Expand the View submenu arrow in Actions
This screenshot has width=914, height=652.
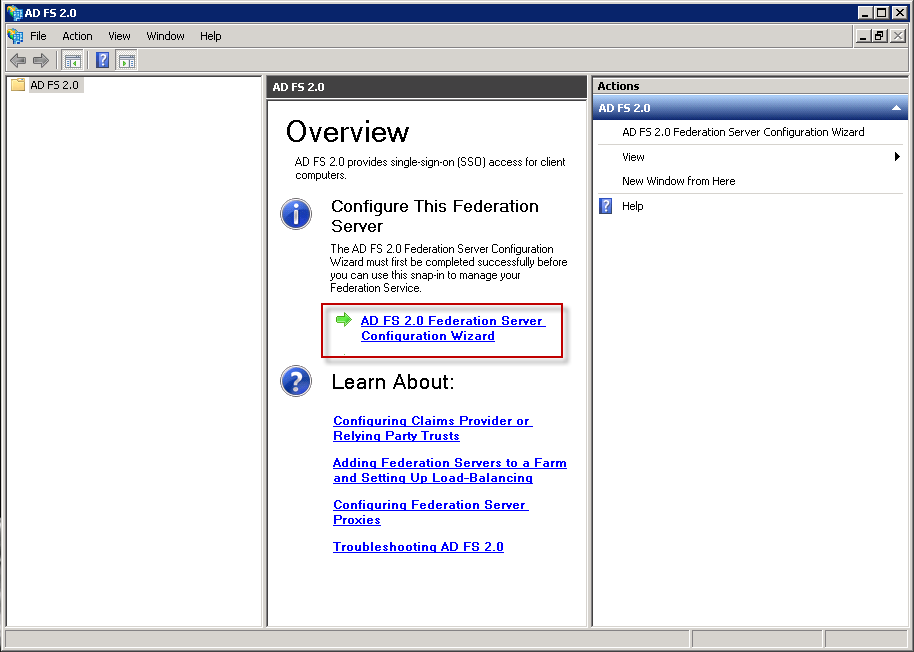(x=897, y=157)
